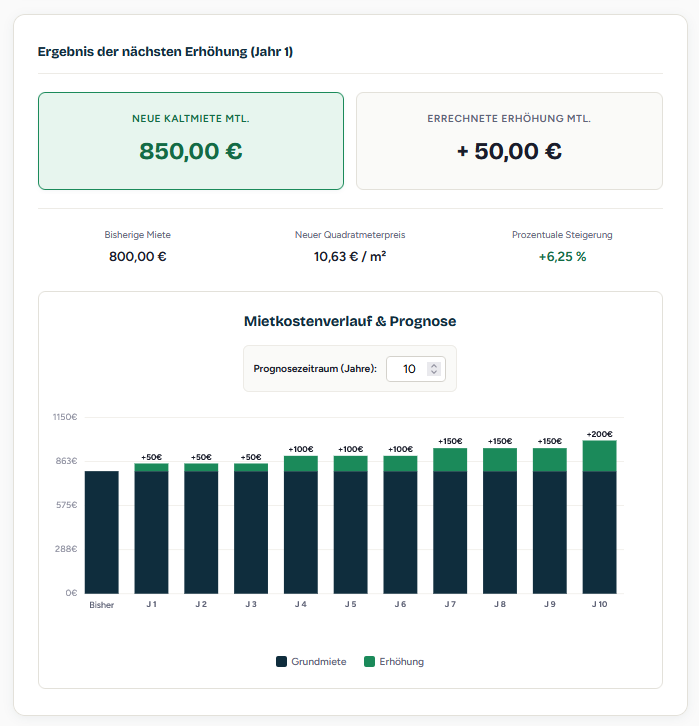The width and height of the screenshot is (699, 726).
Task: Click the green Erhöhung legend color square
Action: (x=369, y=662)
